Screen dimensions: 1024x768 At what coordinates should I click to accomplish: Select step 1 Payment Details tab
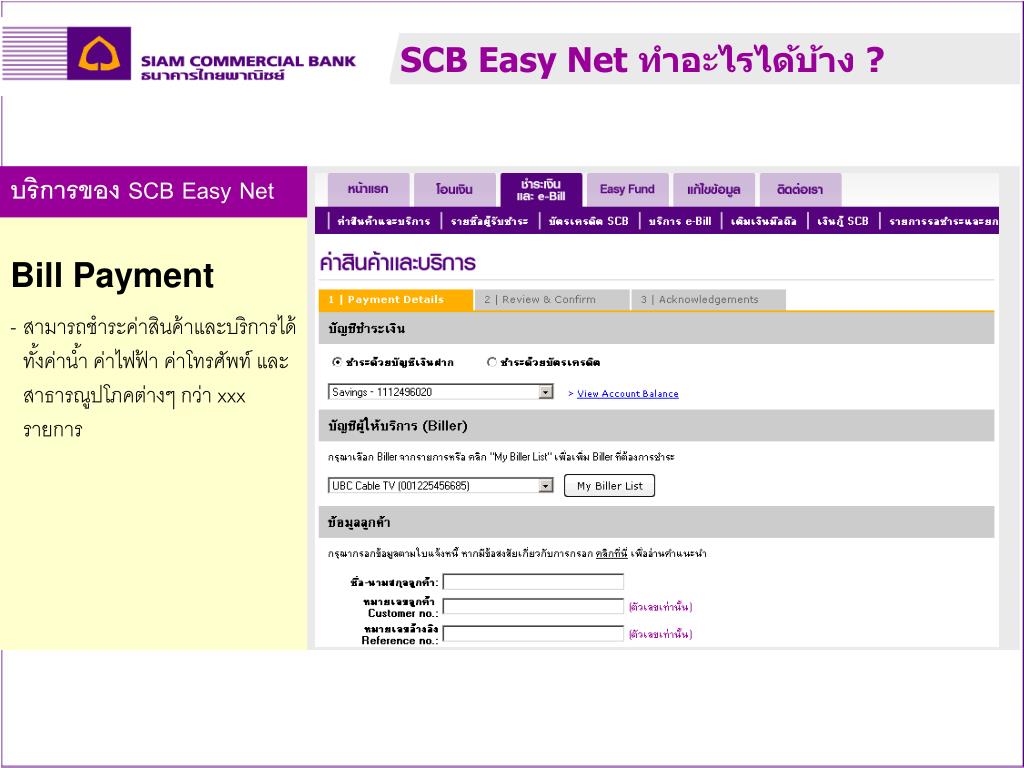click(396, 300)
